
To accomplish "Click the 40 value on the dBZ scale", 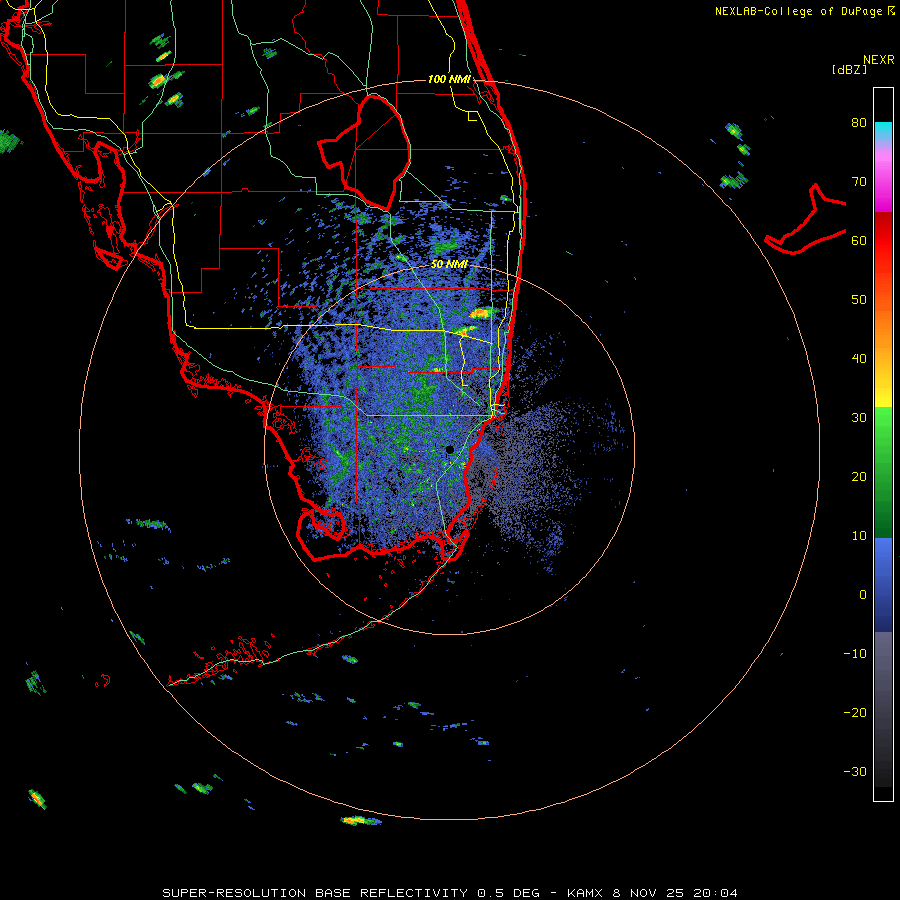I will coord(859,359).
